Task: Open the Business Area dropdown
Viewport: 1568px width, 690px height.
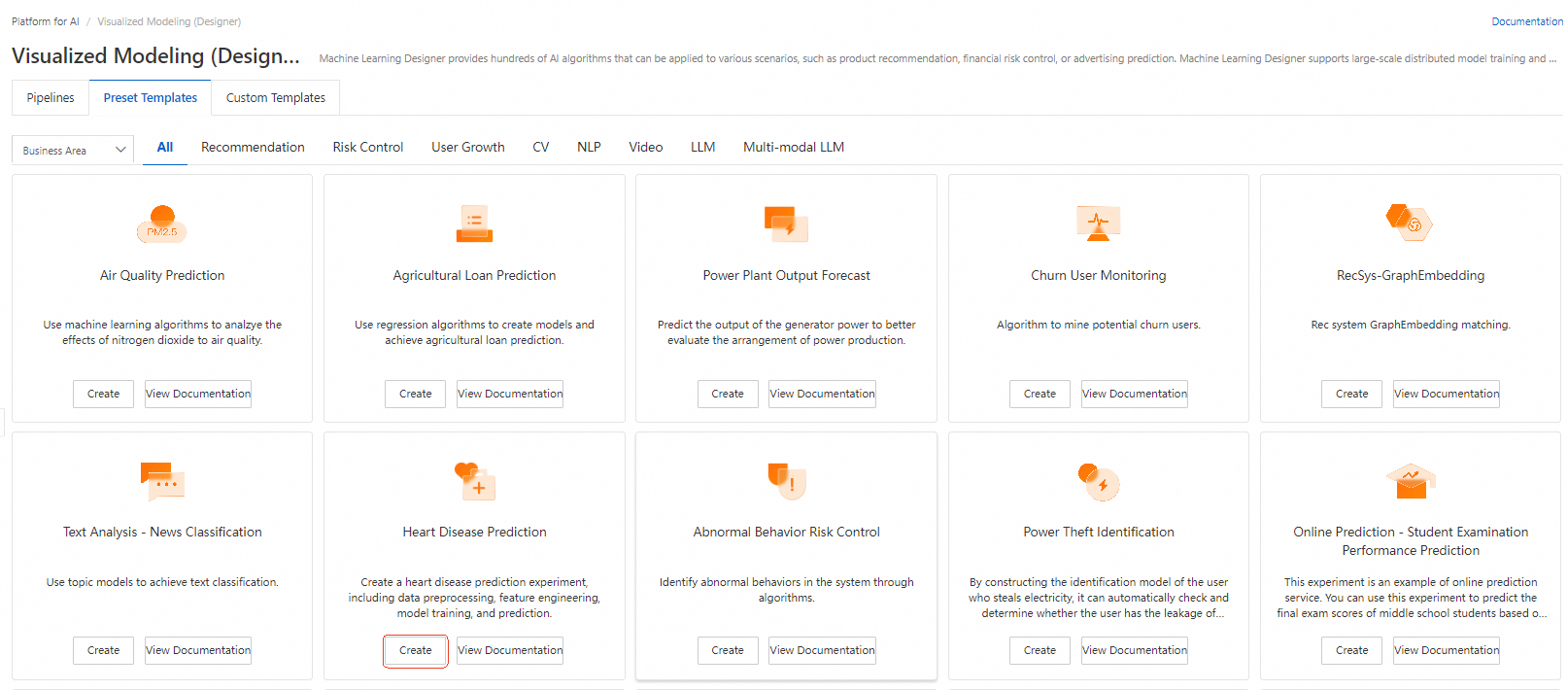Action: pos(73,150)
